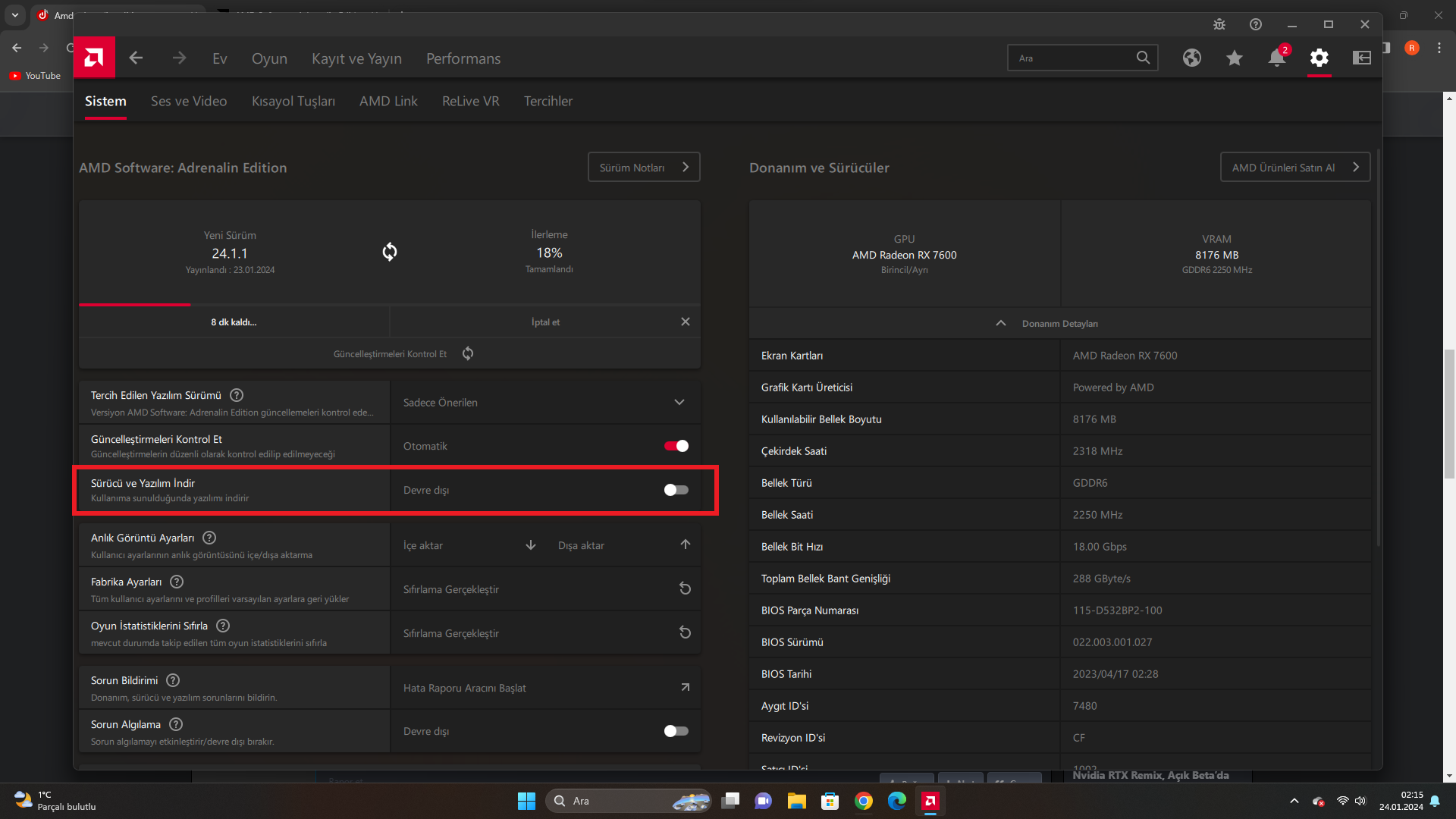Click Fabrika Ayarları reset icon

click(685, 588)
